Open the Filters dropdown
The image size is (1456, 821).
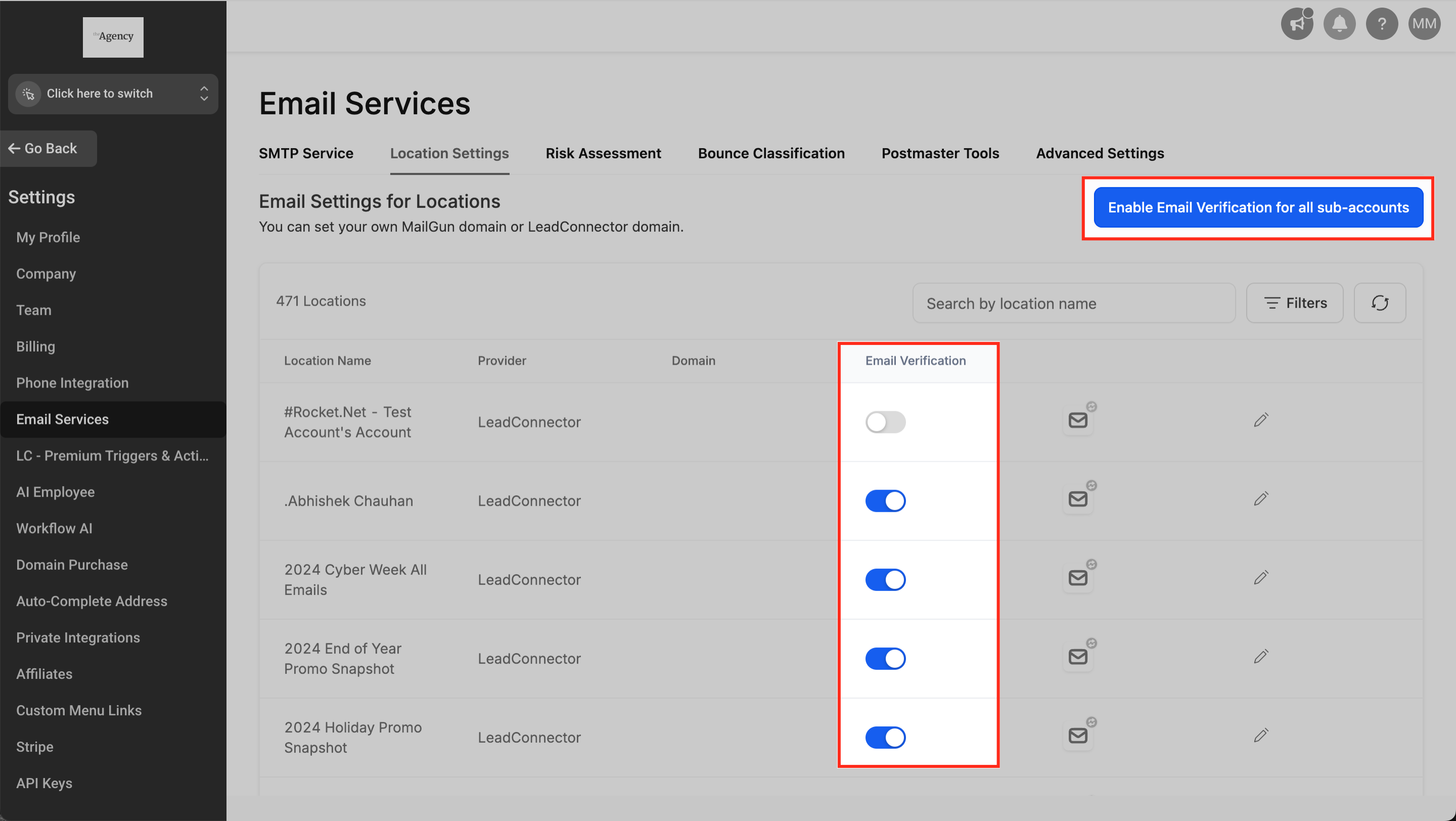(1294, 303)
